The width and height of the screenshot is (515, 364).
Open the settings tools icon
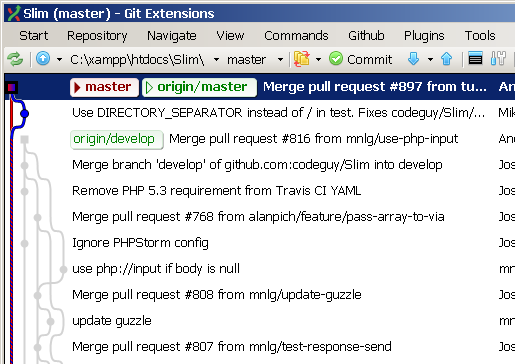(498, 59)
